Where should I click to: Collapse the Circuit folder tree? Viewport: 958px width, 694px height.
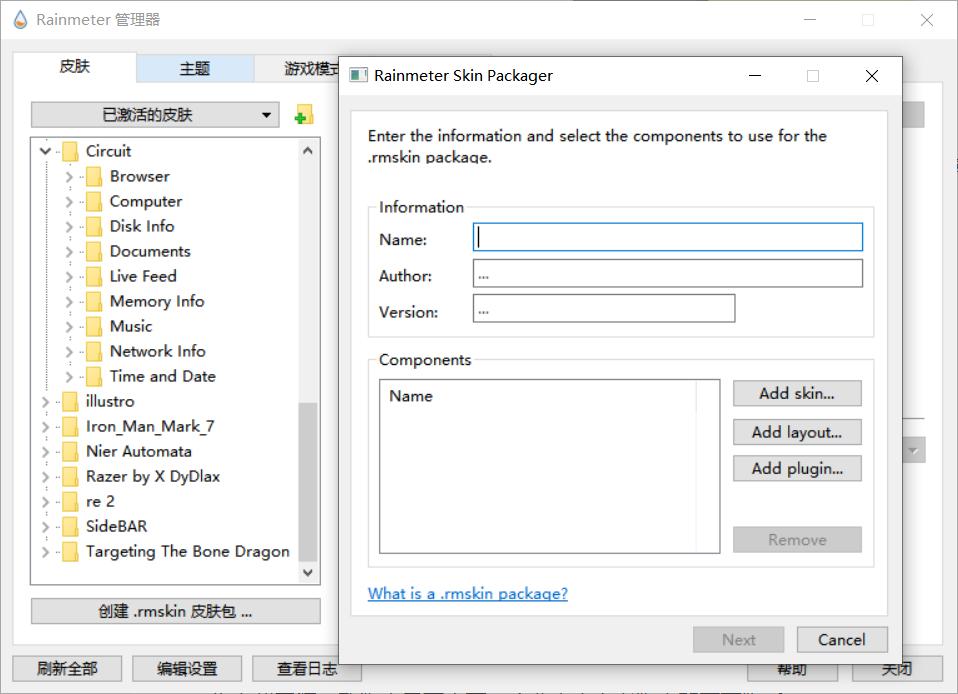45,152
